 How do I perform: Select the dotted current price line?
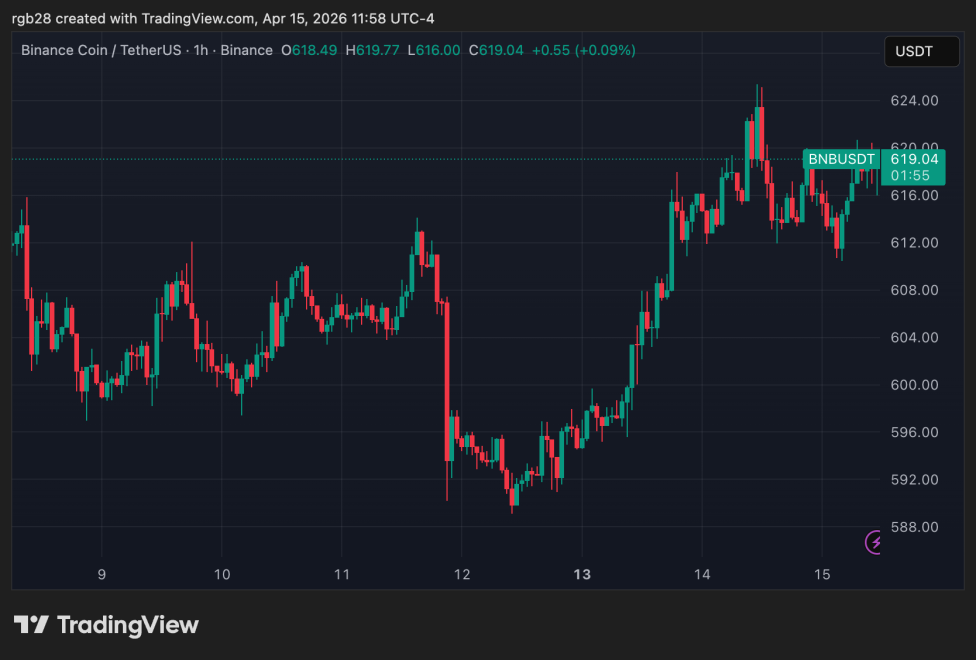tap(400, 158)
